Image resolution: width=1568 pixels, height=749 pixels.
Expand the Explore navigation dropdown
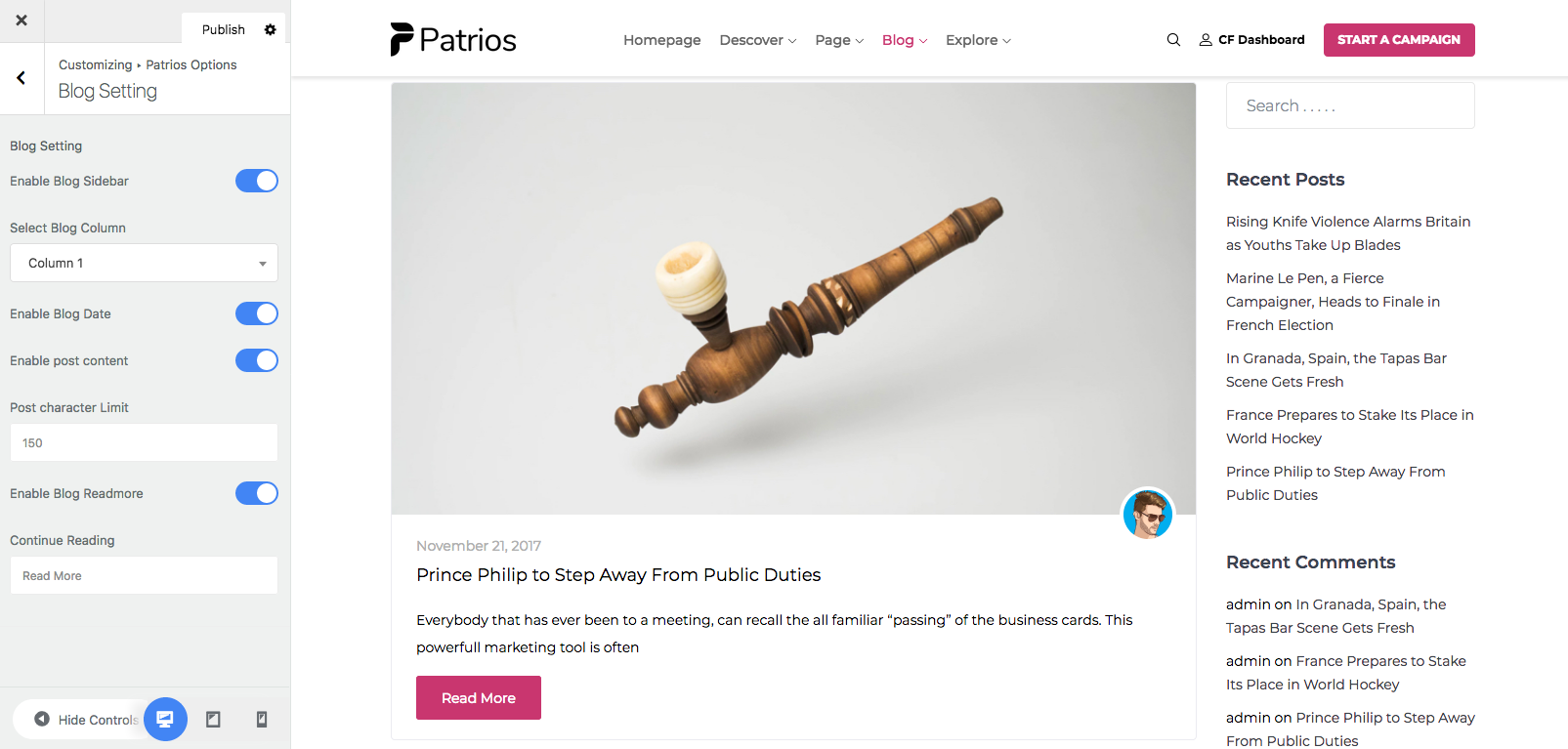[x=978, y=40]
